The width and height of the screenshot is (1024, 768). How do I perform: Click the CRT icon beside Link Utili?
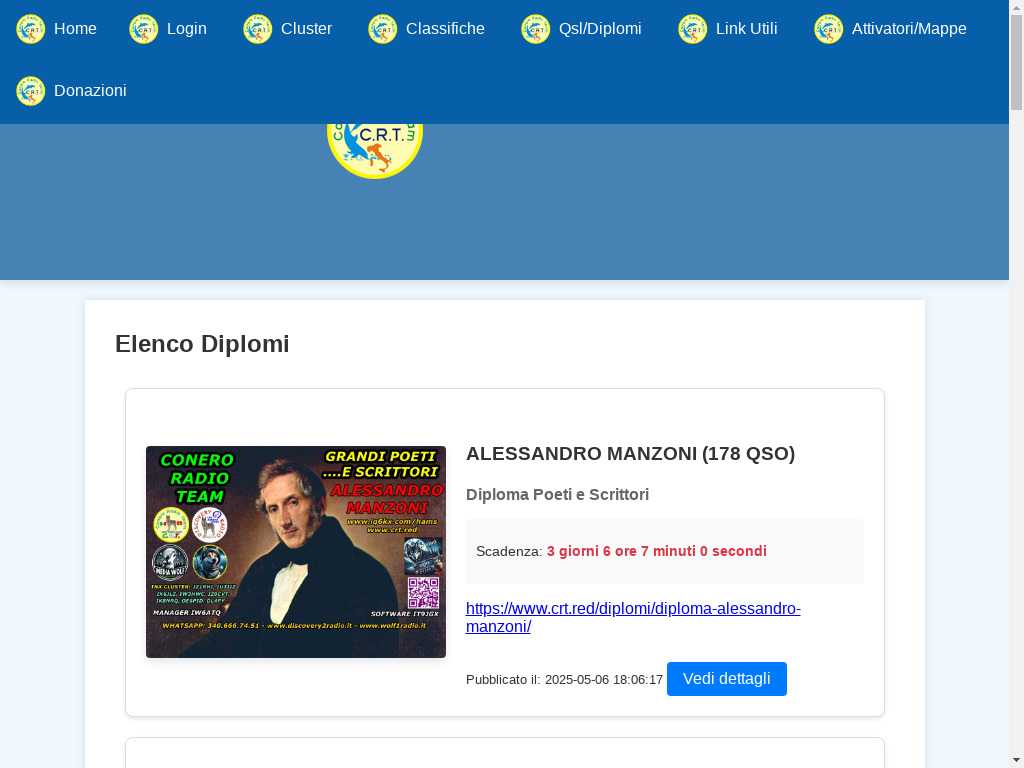(x=692, y=29)
